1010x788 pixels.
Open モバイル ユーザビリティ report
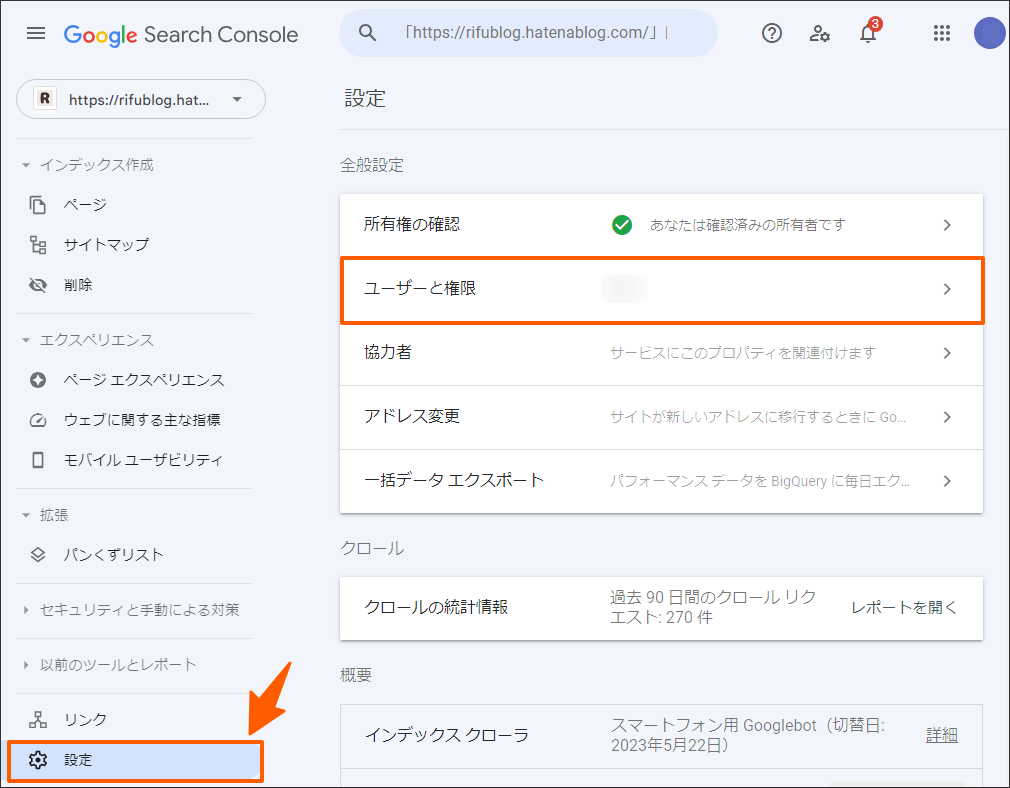(143, 460)
